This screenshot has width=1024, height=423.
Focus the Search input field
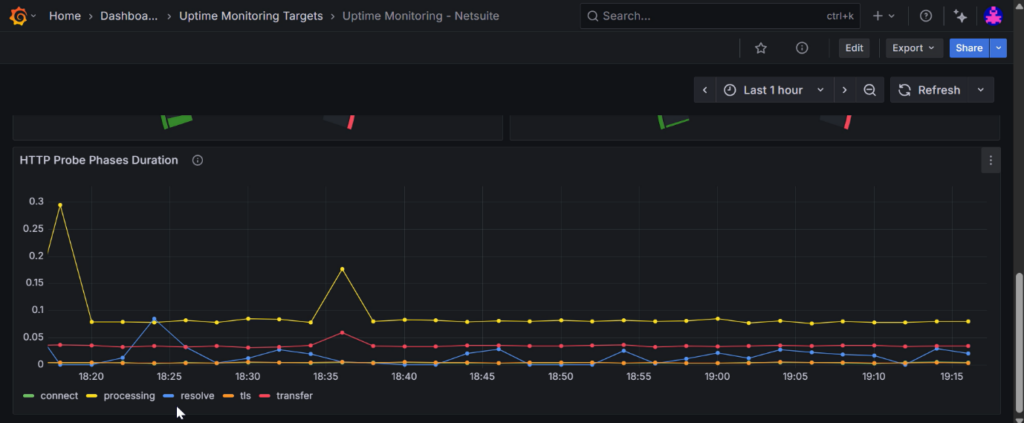click(x=700, y=16)
